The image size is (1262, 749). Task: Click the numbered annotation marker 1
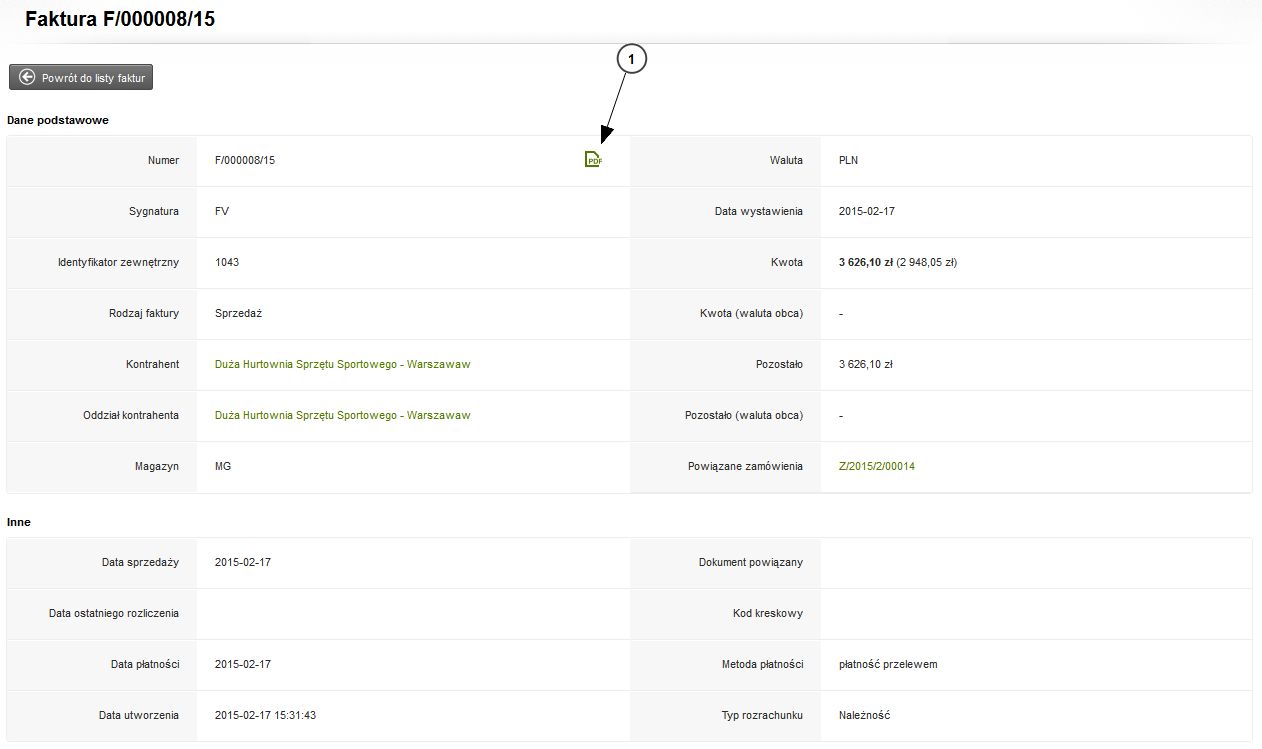click(x=631, y=61)
